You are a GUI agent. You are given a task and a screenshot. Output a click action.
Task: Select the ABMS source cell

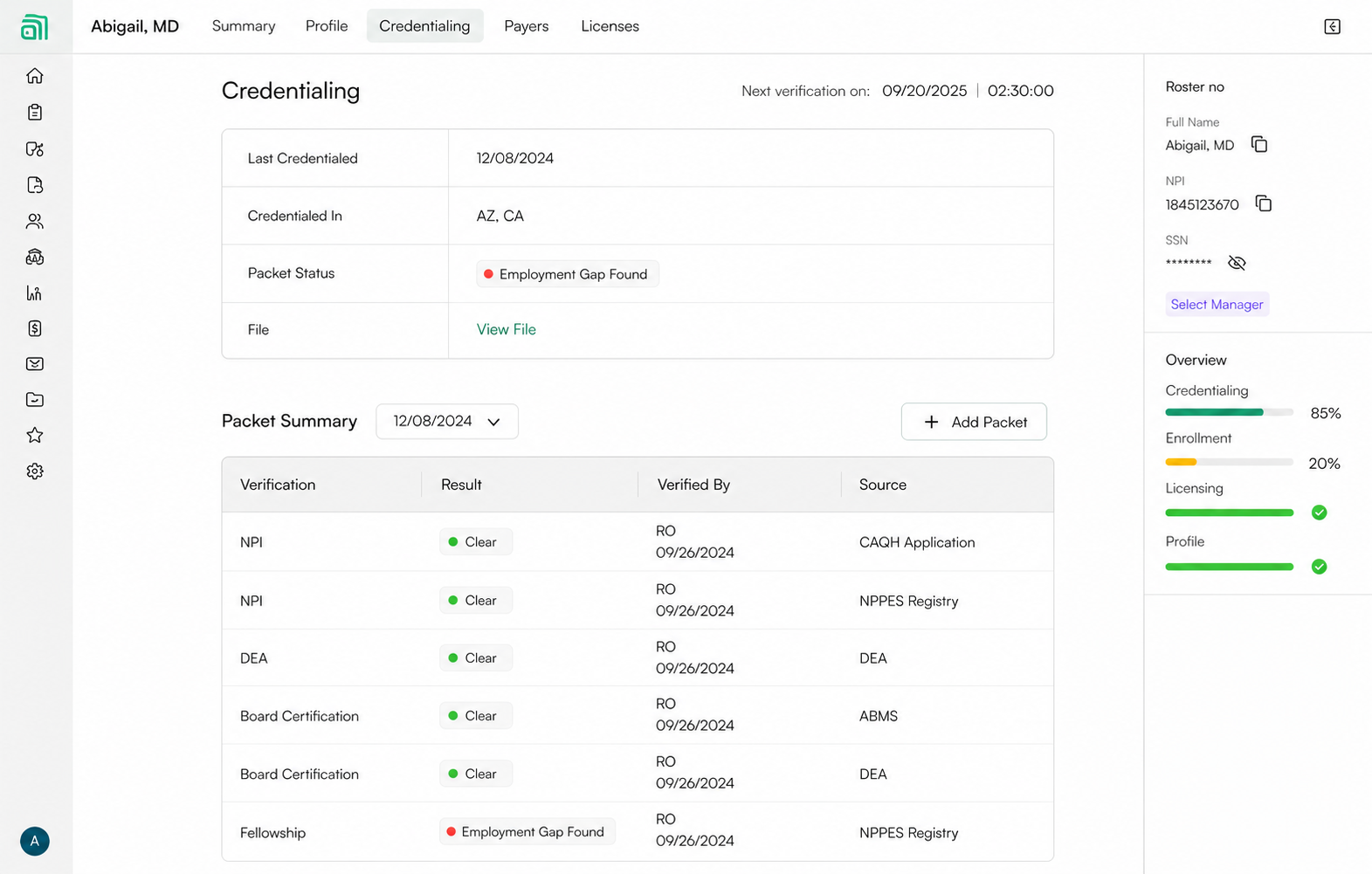[879, 716]
